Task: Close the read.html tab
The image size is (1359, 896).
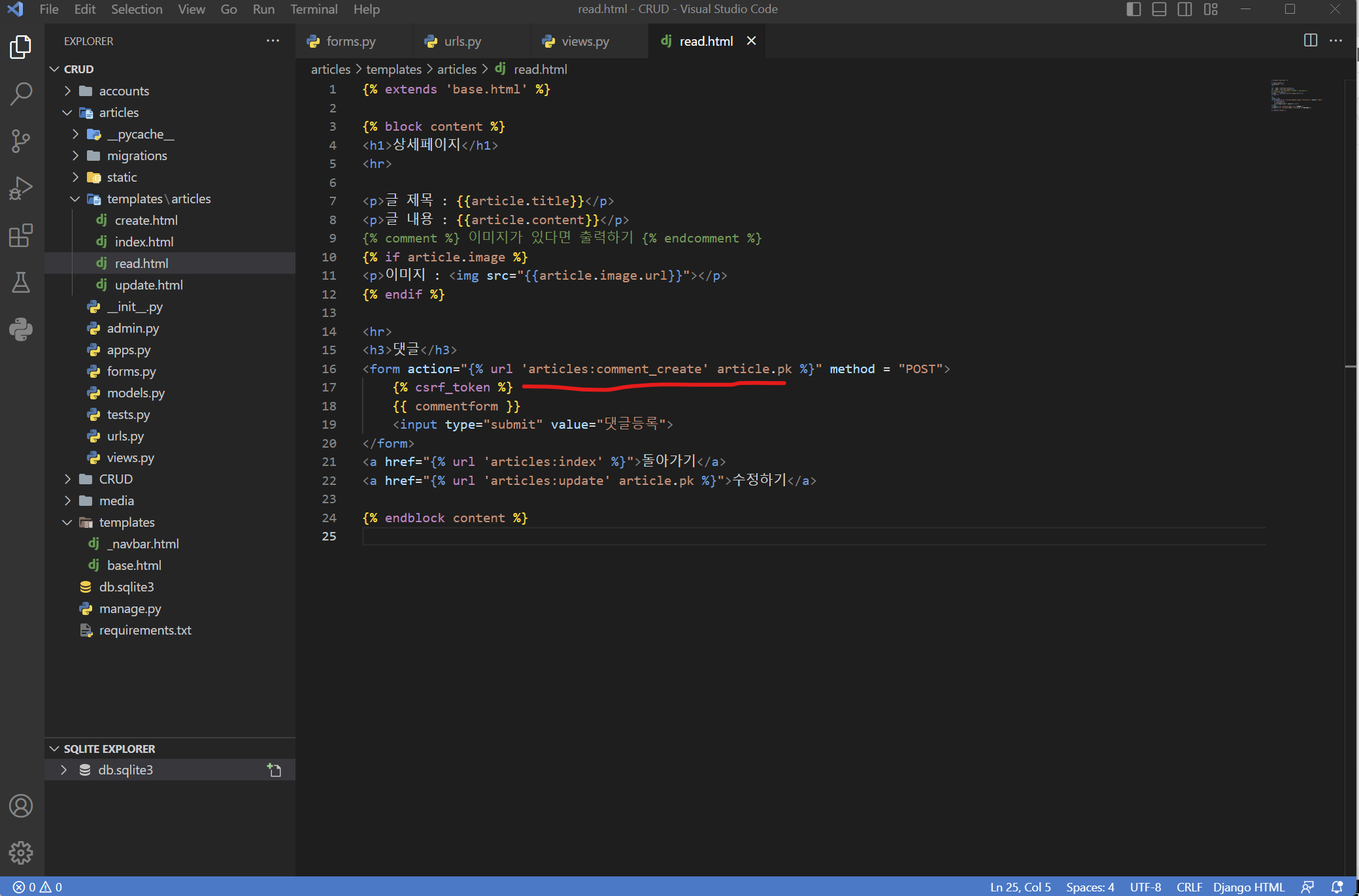Action: point(752,41)
